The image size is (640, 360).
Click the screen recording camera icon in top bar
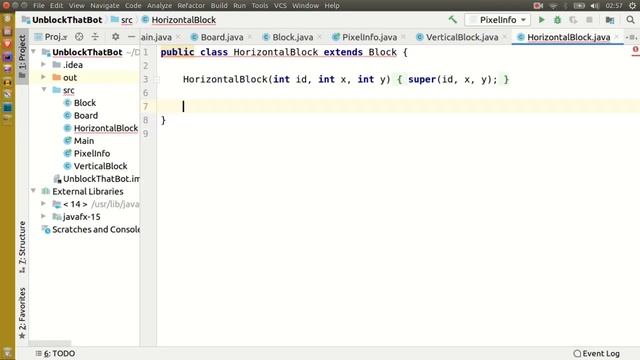click(538, 5)
